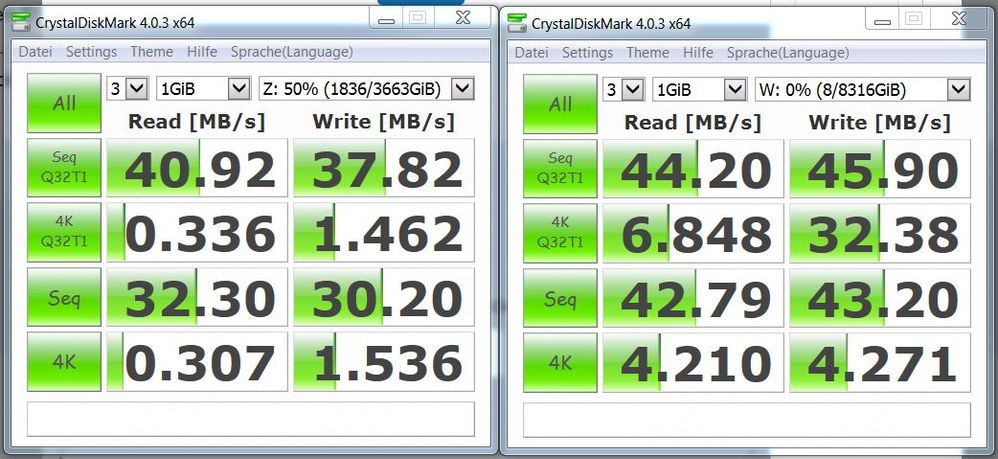This screenshot has width=998, height=459.
Task: Start 4K Q32T1 test for drive Z
Action: click(64, 232)
